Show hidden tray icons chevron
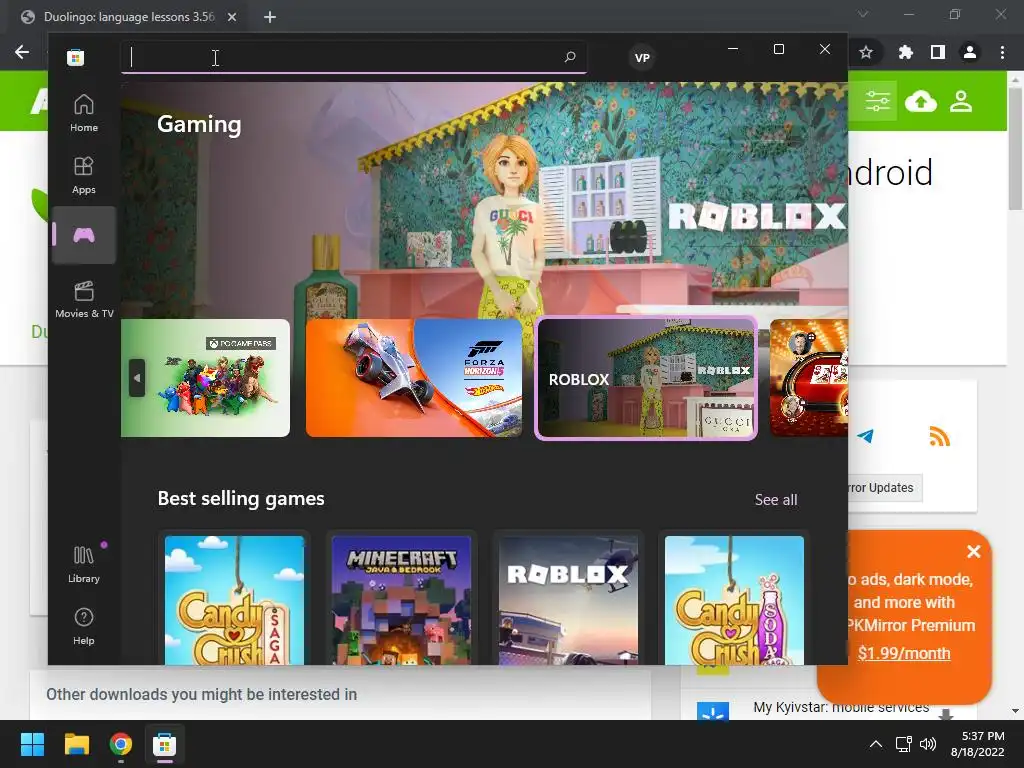Viewport: 1024px width, 768px height. point(876,744)
